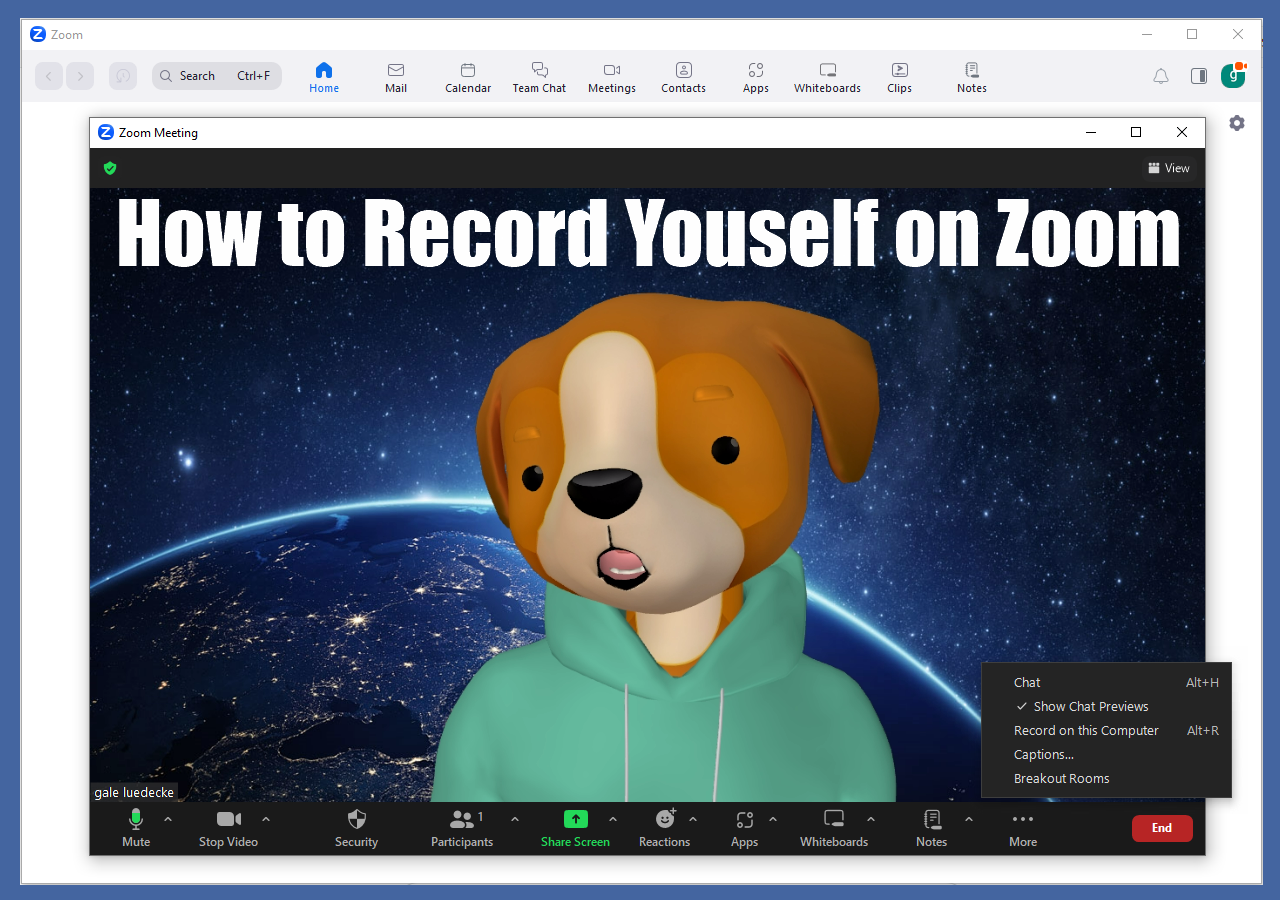Open the View layout options
This screenshot has height=900, width=1280.
tap(1168, 168)
